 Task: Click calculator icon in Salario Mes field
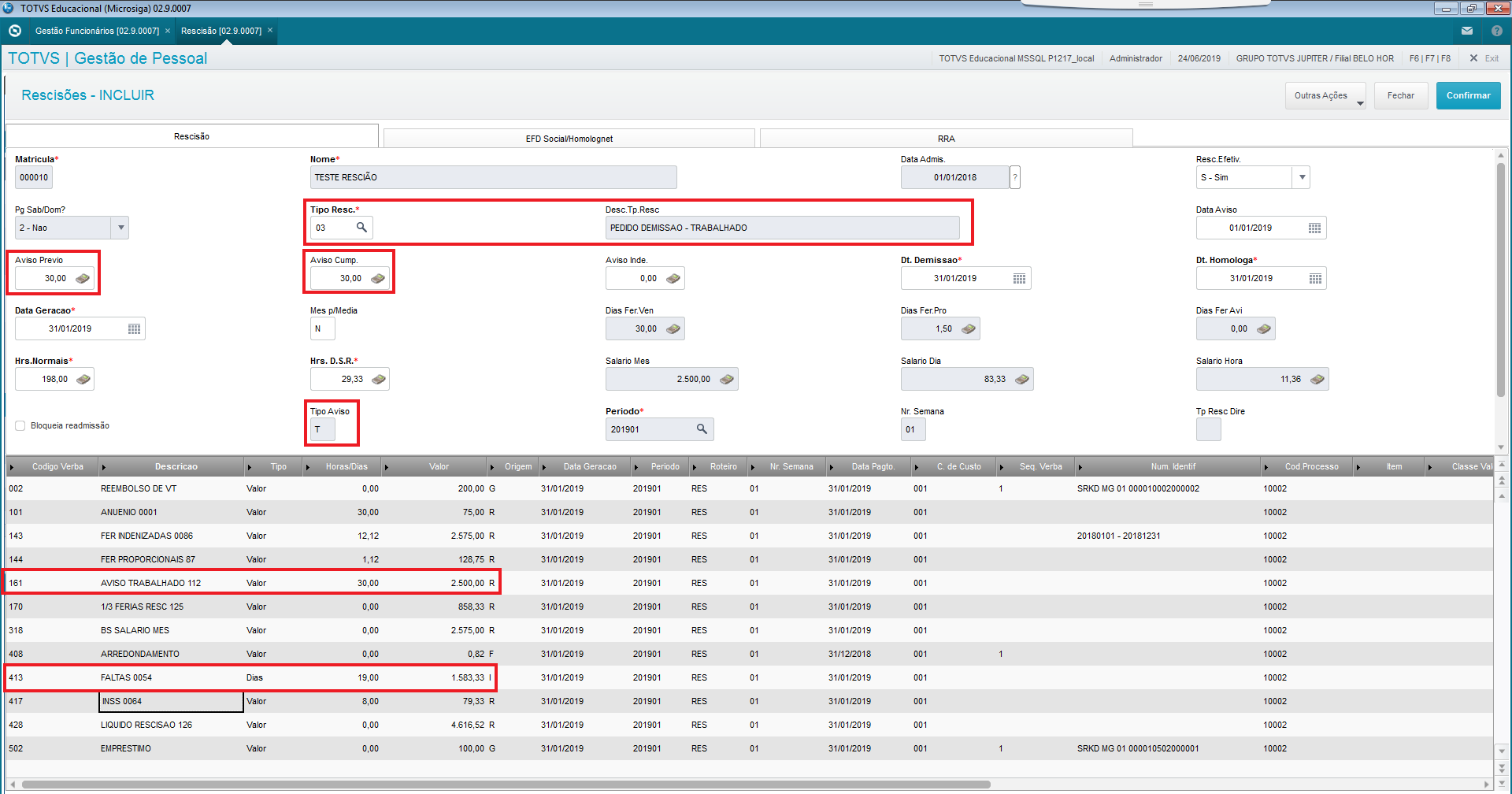coord(727,379)
